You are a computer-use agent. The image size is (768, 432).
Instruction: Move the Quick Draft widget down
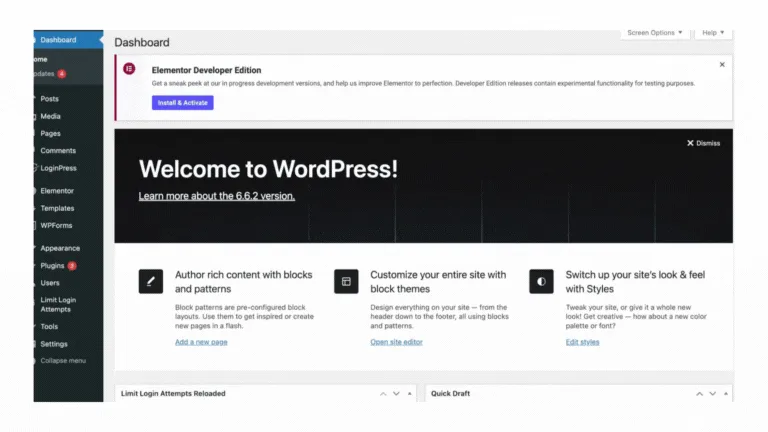709,394
